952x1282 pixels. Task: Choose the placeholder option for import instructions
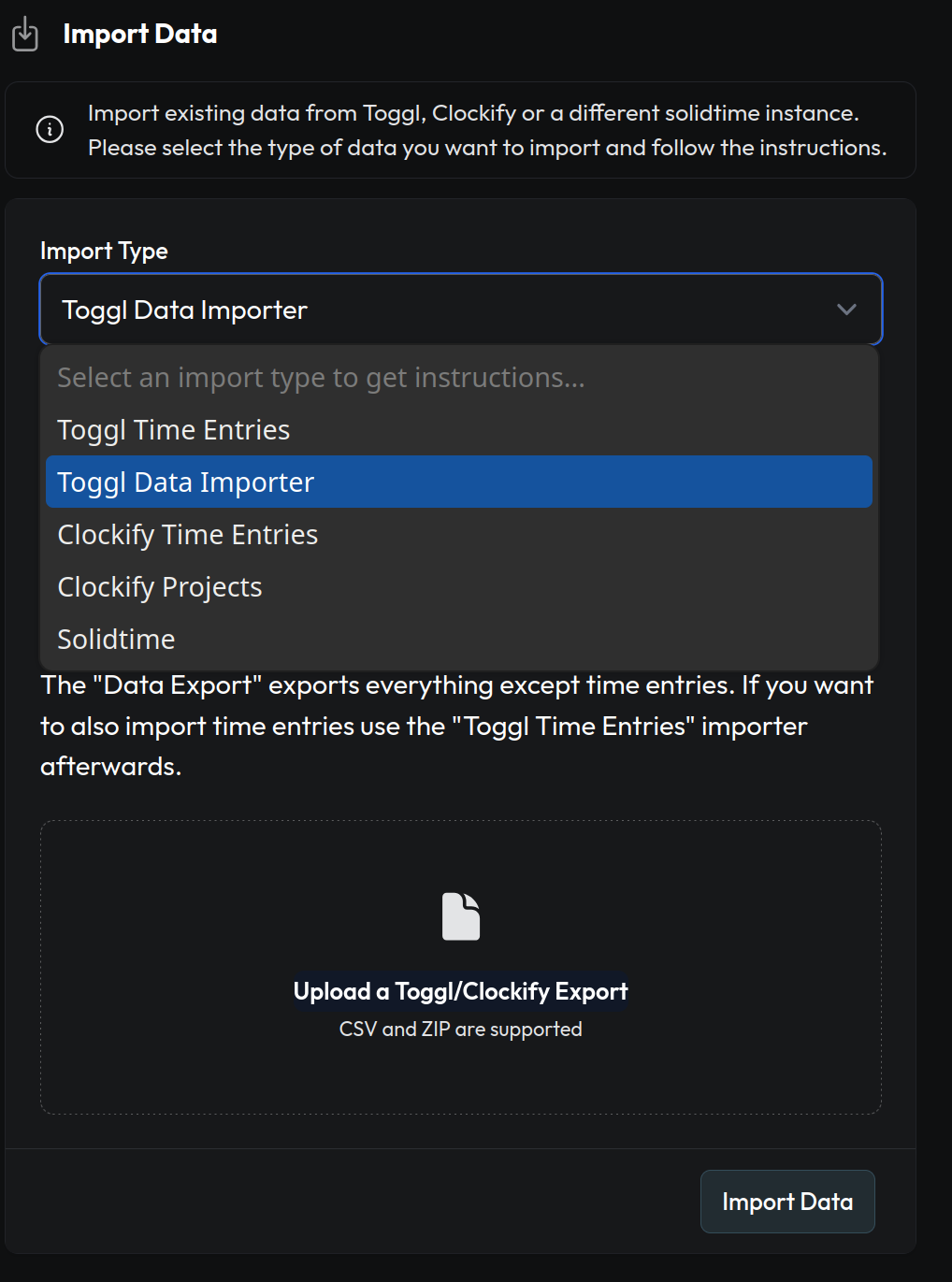pyautogui.click(x=322, y=378)
